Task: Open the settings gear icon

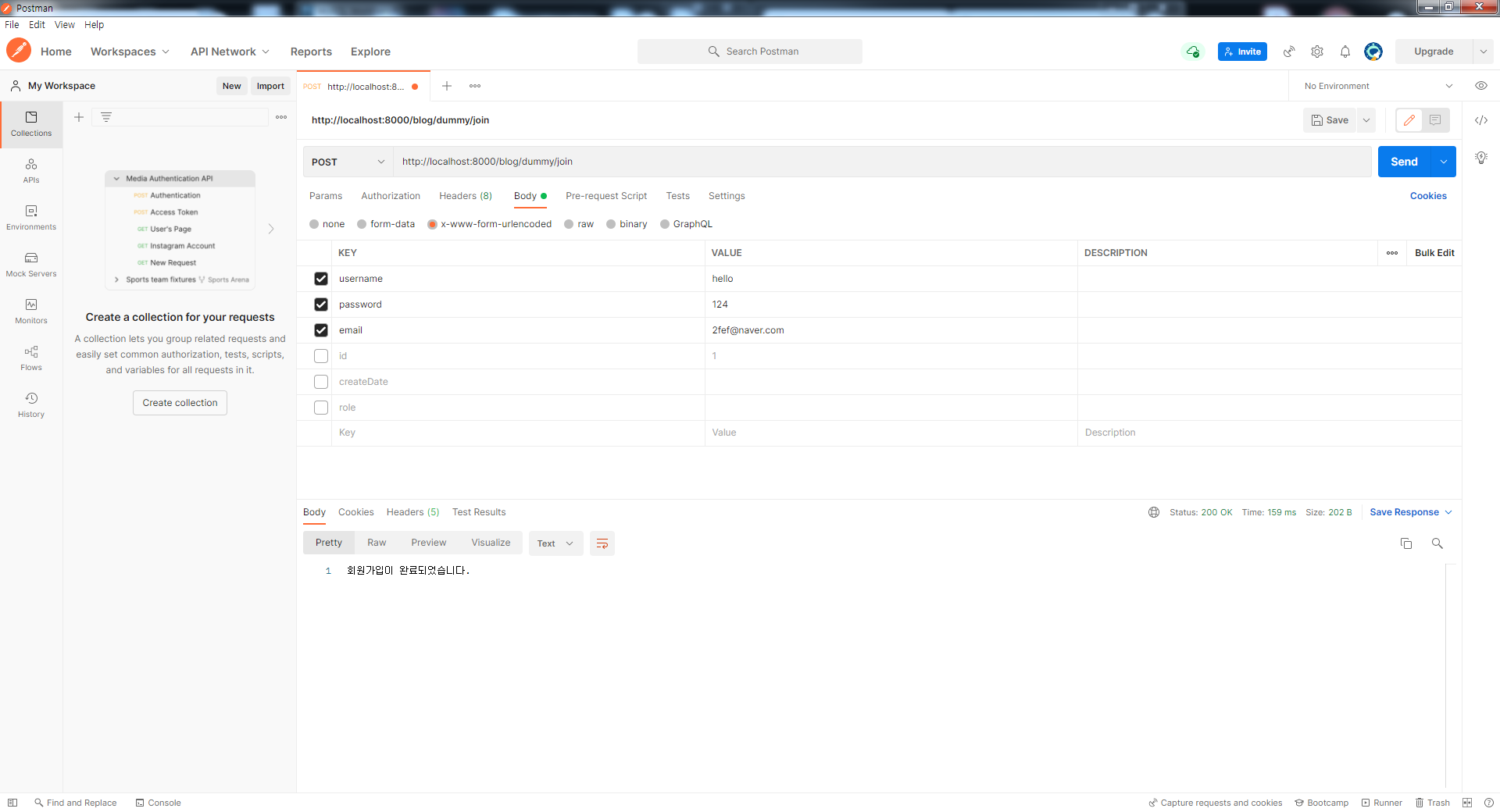Action: 1317,52
